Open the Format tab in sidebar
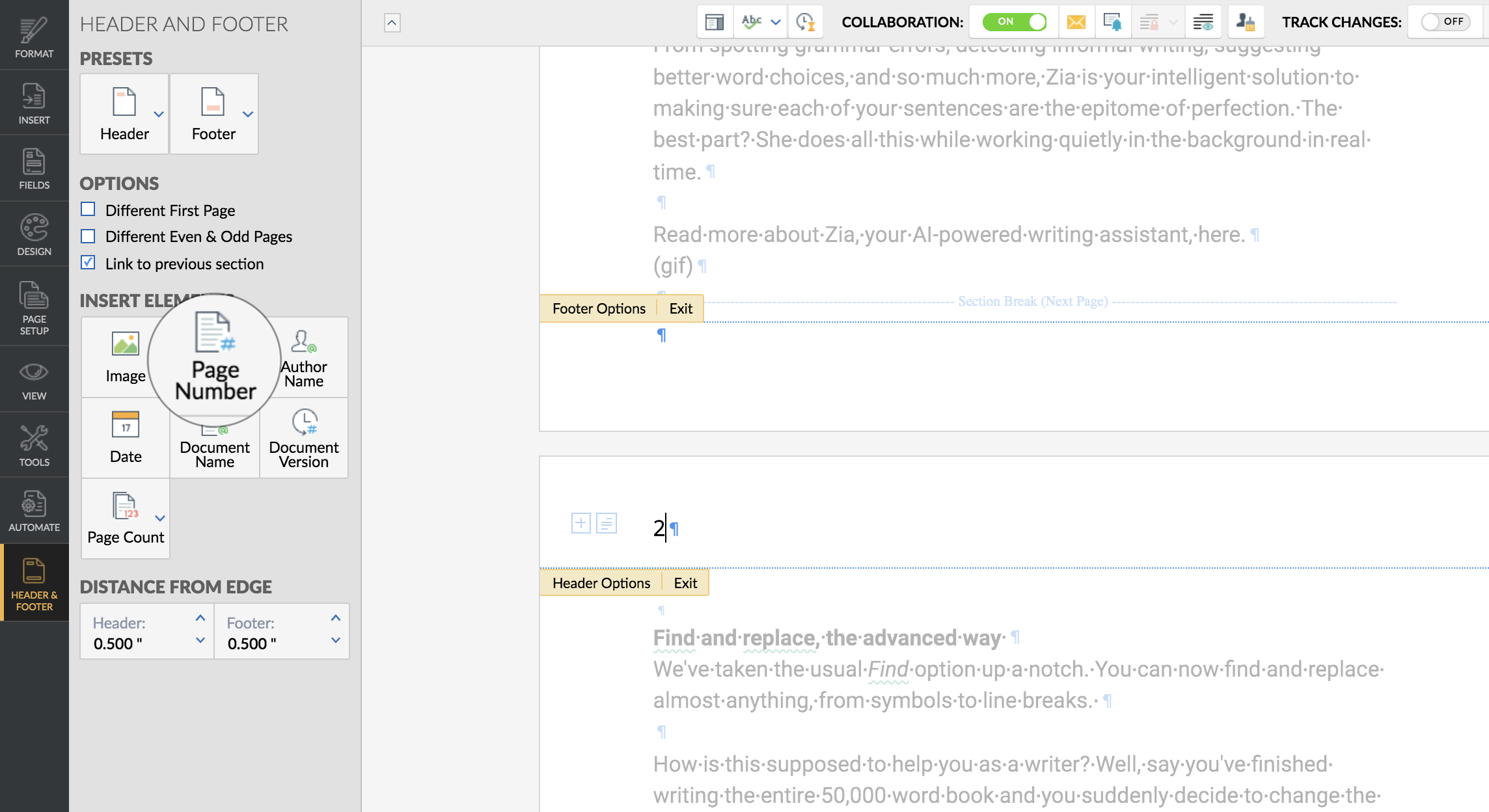Screen dimensions: 1489x812 click(x=34, y=36)
